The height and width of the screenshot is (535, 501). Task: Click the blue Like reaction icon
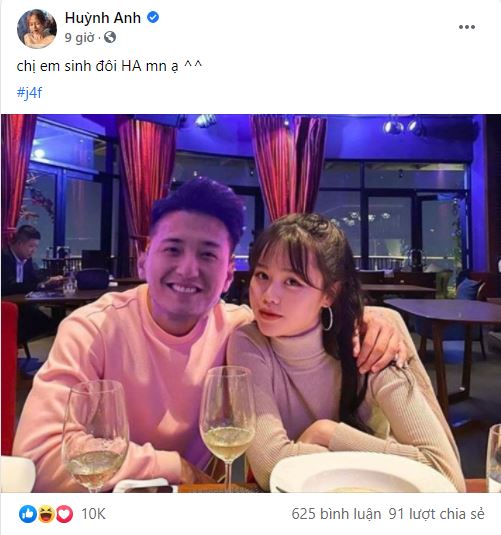(28, 514)
